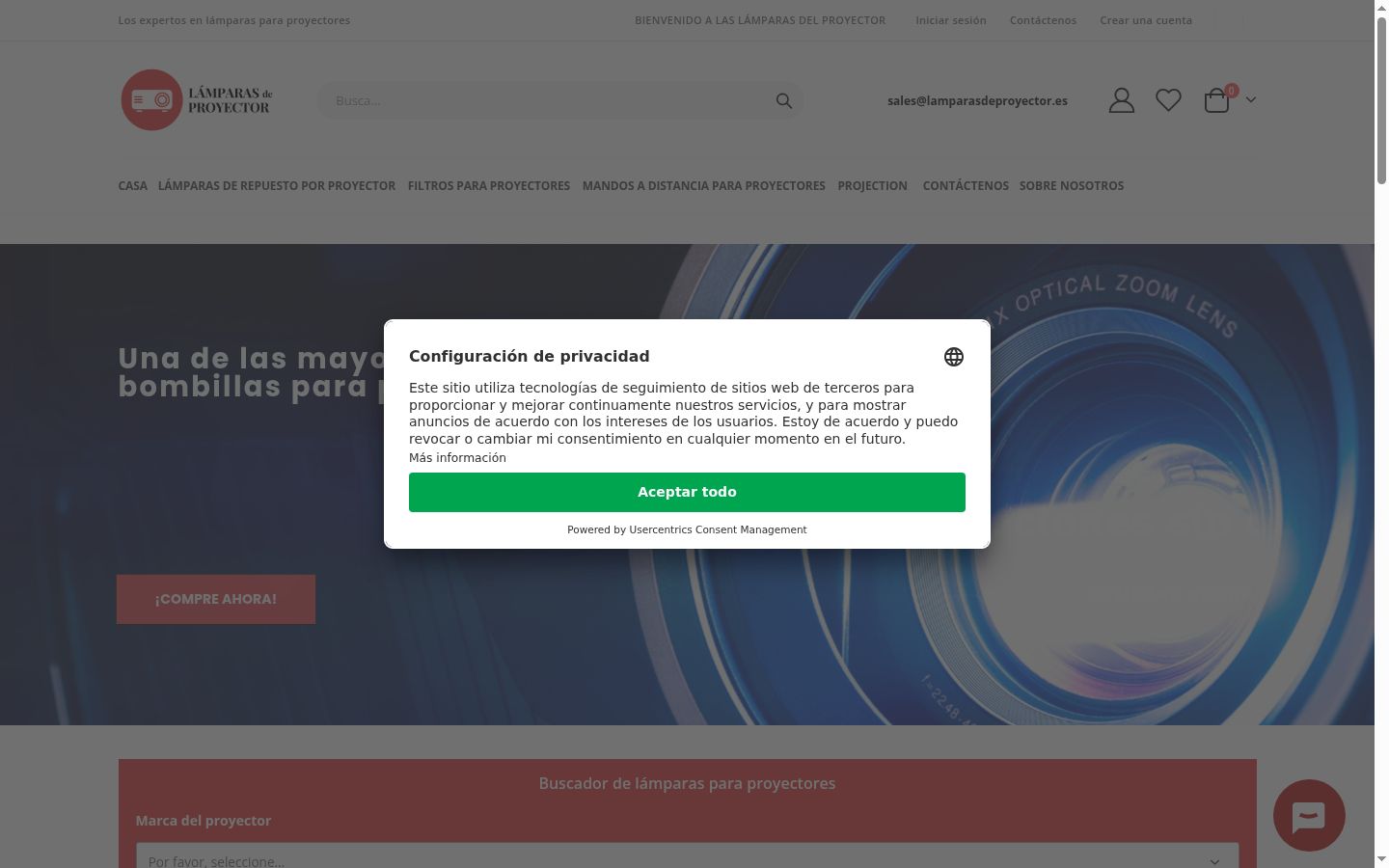Image resolution: width=1389 pixels, height=868 pixels.
Task: Click the sales@lamparasdeproyector.es email
Action: (977, 100)
